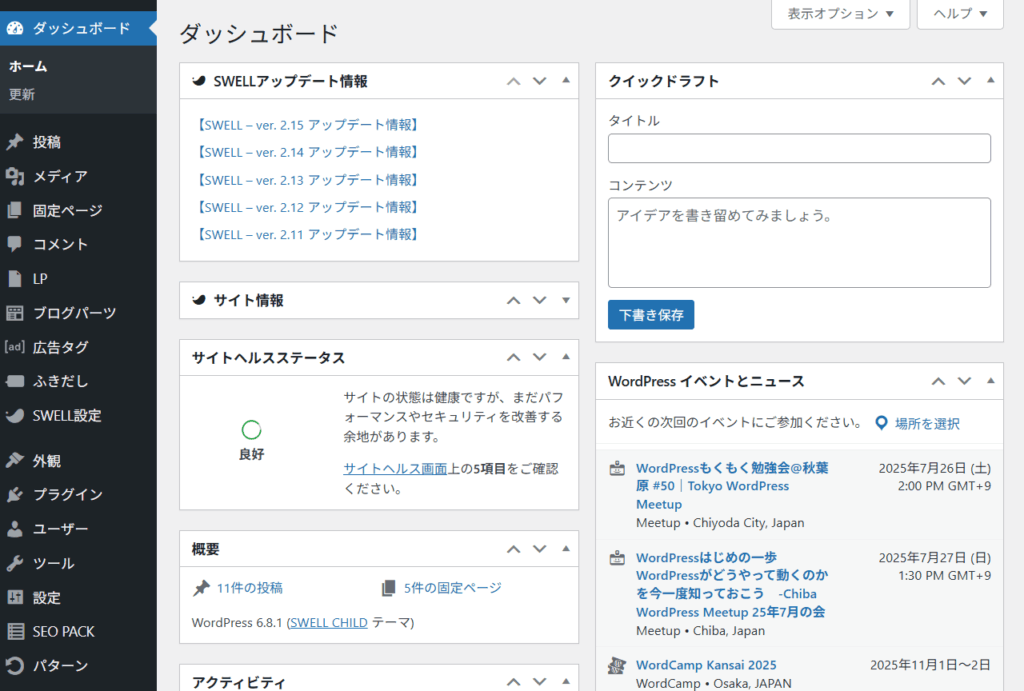Viewport: 1024px width, 691px height.
Task: Click the list icon next to SEO PACK
Action: (x=15, y=632)
